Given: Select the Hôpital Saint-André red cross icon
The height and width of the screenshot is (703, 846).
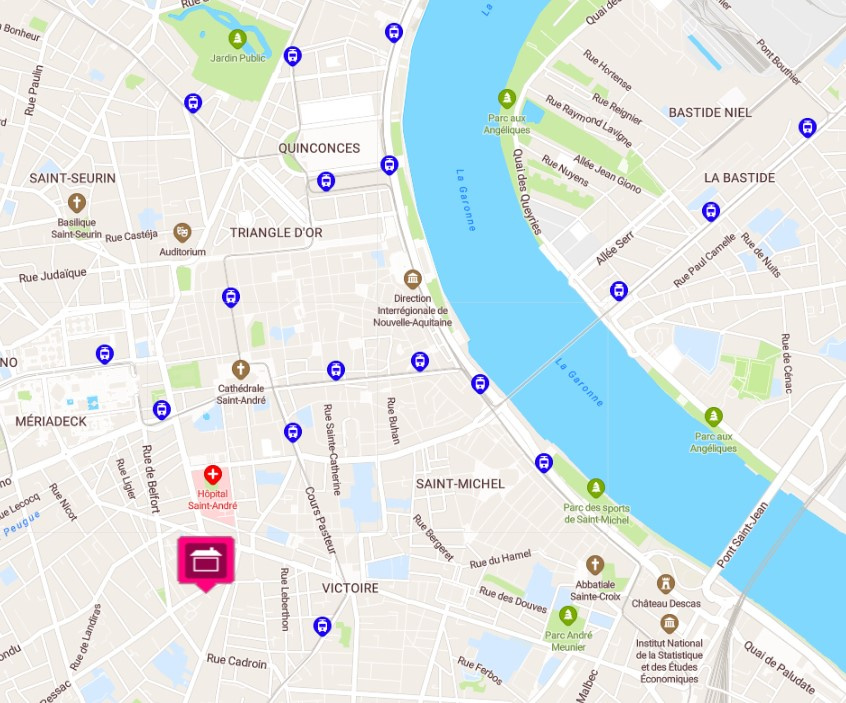Looking at the screenshot, I should [x=213, y=475].
